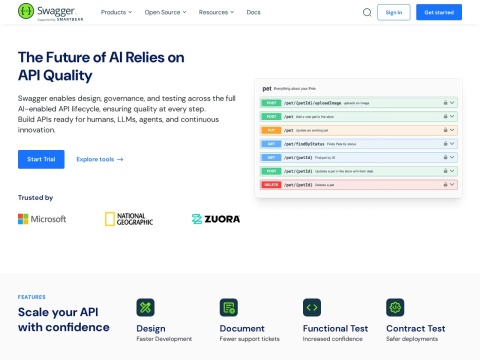Expand the GET /pet/findByStatus chevron
The image size is (480, 360).
452,144
